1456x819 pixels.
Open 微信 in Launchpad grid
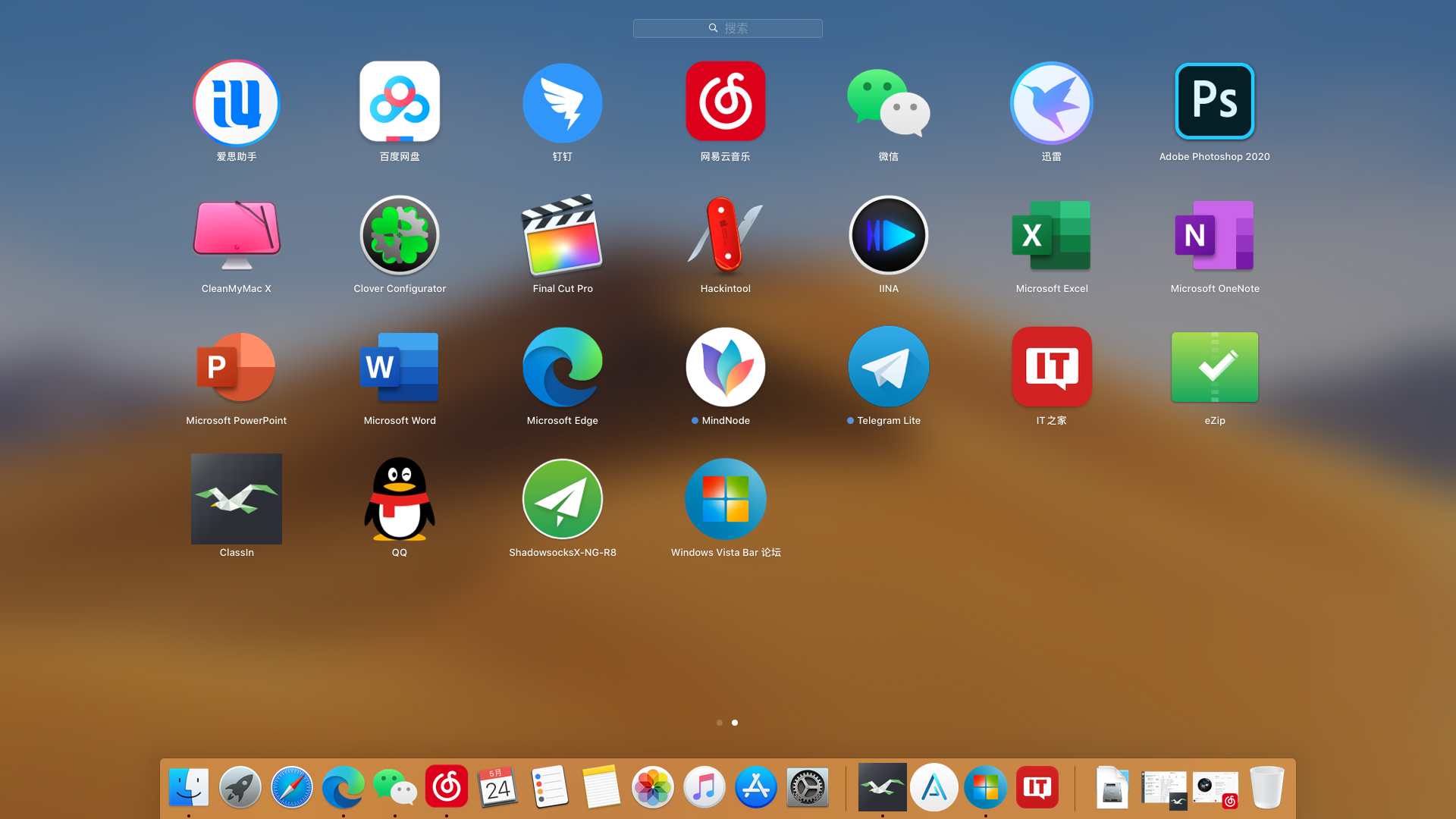tap(889, 102)
